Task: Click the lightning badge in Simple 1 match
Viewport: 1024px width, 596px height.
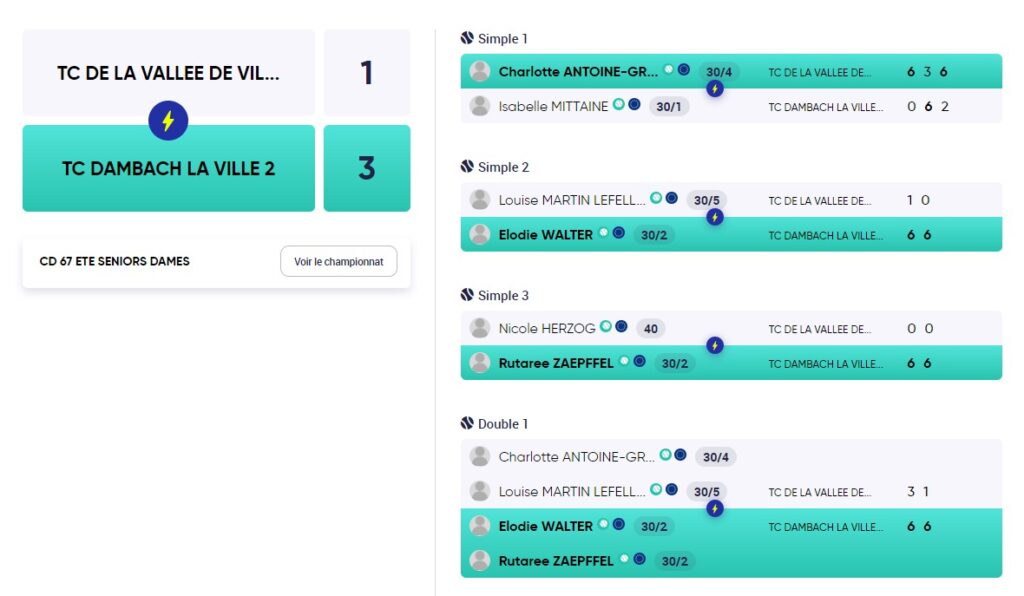Action: [x=714, y=89]
